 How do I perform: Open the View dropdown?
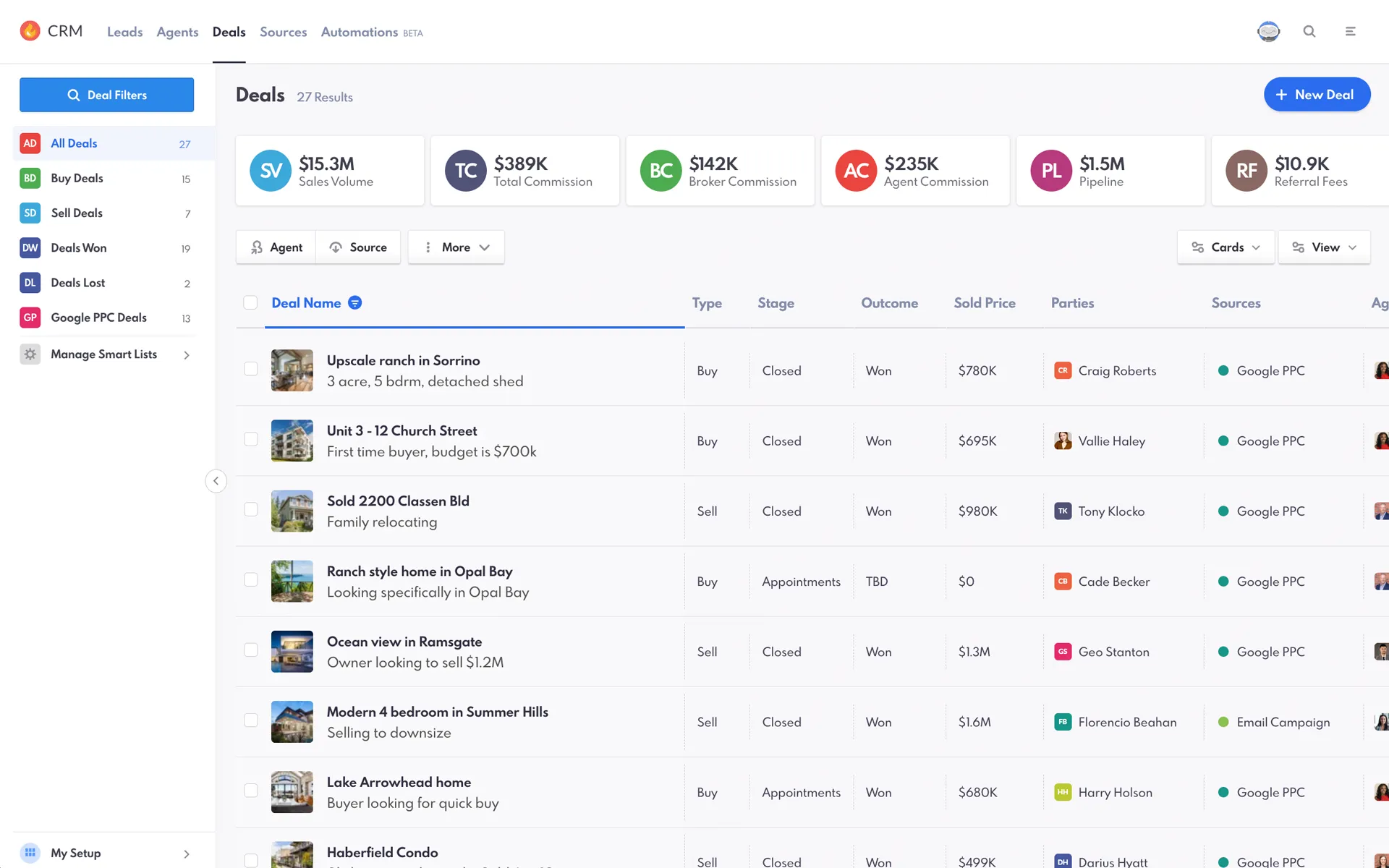click(1324, 247)
